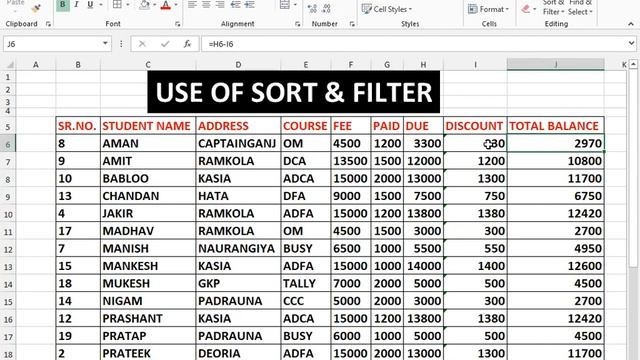Select the 'USE OF SORT & FILTER' title
This screenshot has height=360, width=640.
pos(293,92)
